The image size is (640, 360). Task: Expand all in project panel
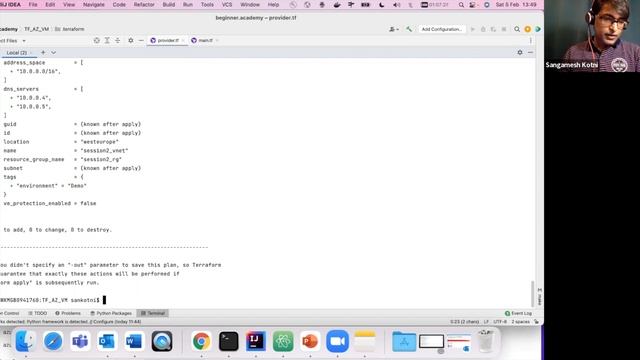click(107, 40)
